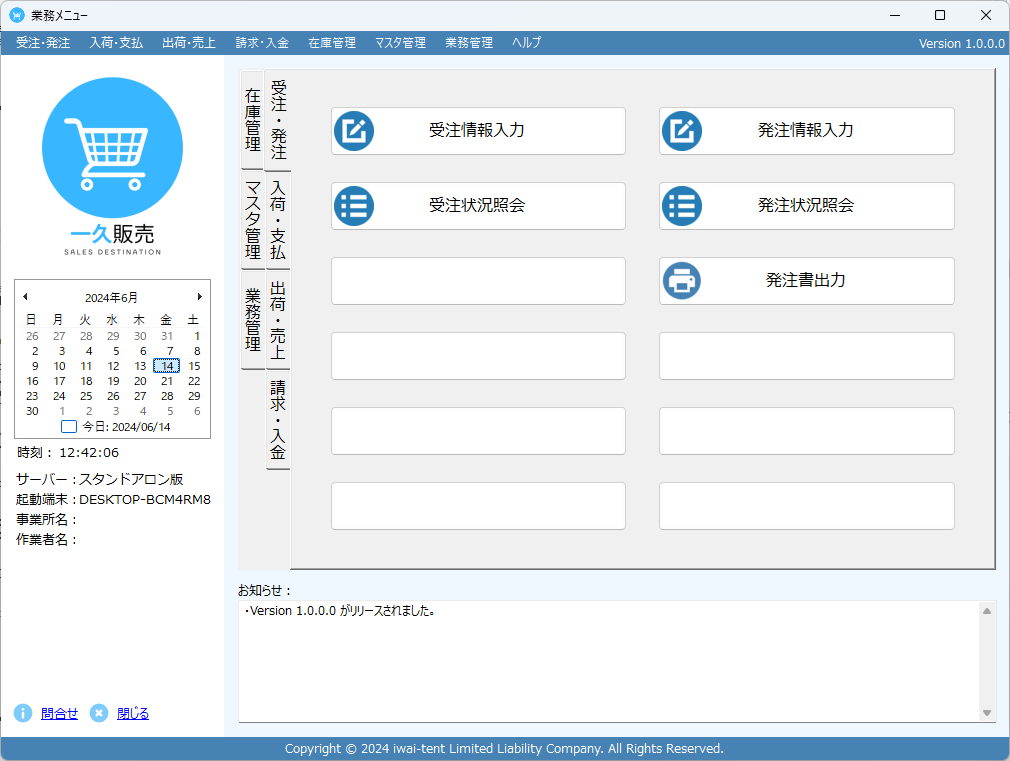Switch to the 入荷・支払 vertical tab
Screen dimensions: 1010x761
click(278, 220)
